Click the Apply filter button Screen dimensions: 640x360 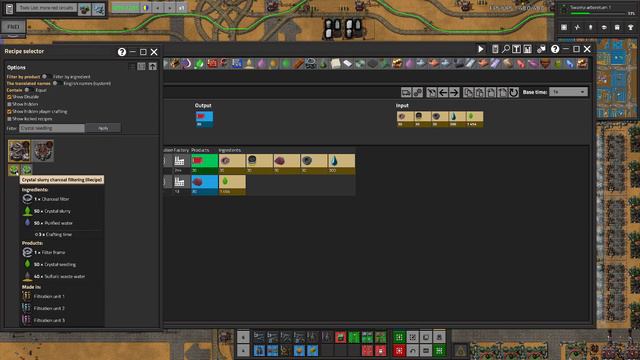[103, 128]
